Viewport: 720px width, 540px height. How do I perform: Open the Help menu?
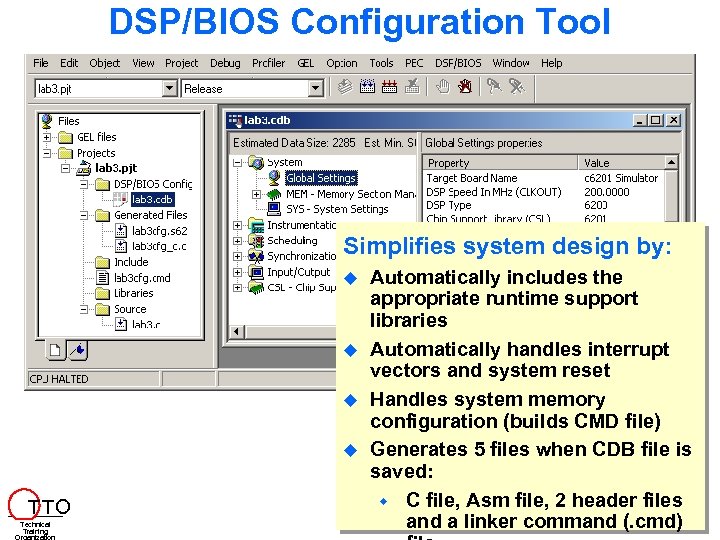551,63
